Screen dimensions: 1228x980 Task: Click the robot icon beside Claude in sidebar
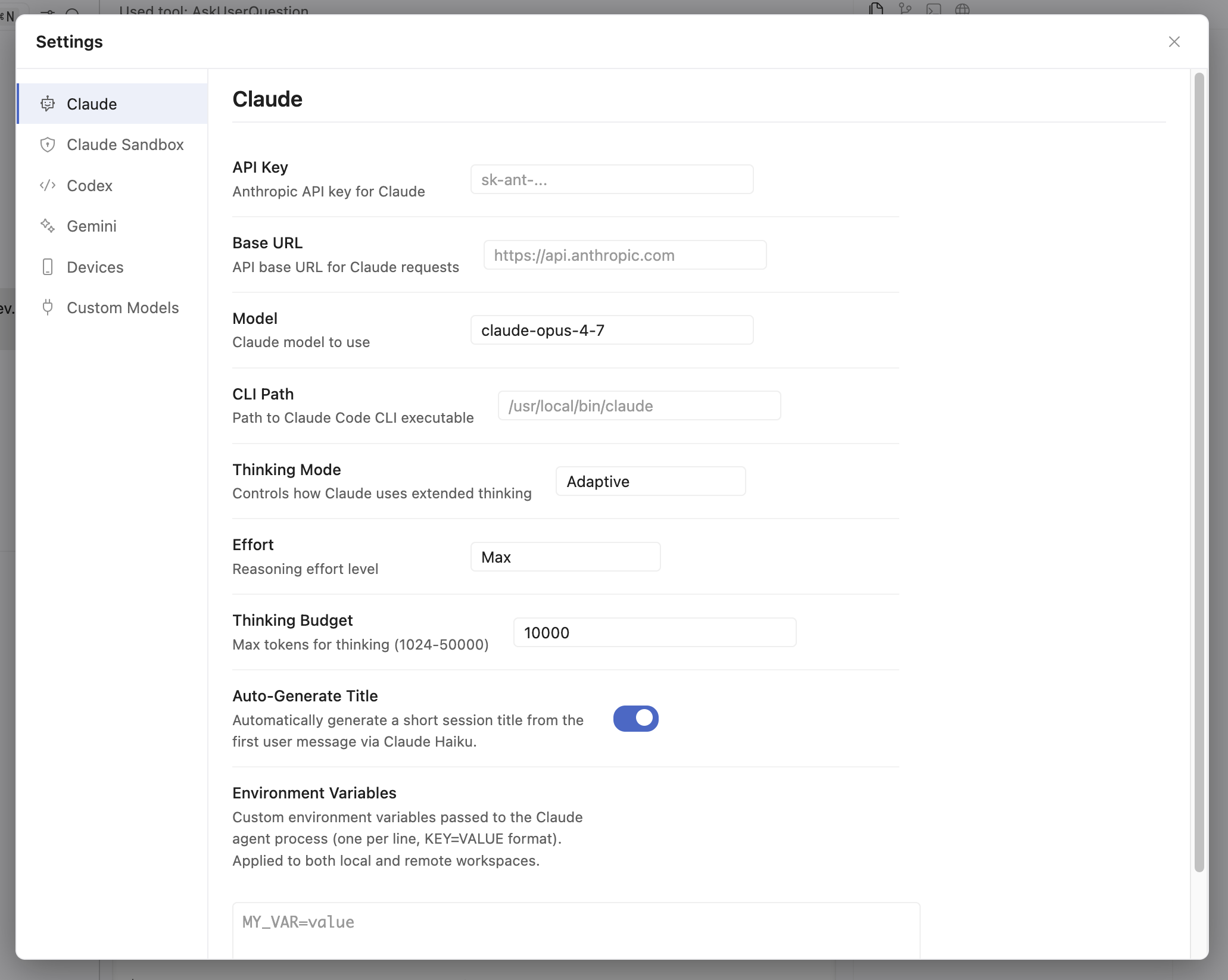[48, 104]
